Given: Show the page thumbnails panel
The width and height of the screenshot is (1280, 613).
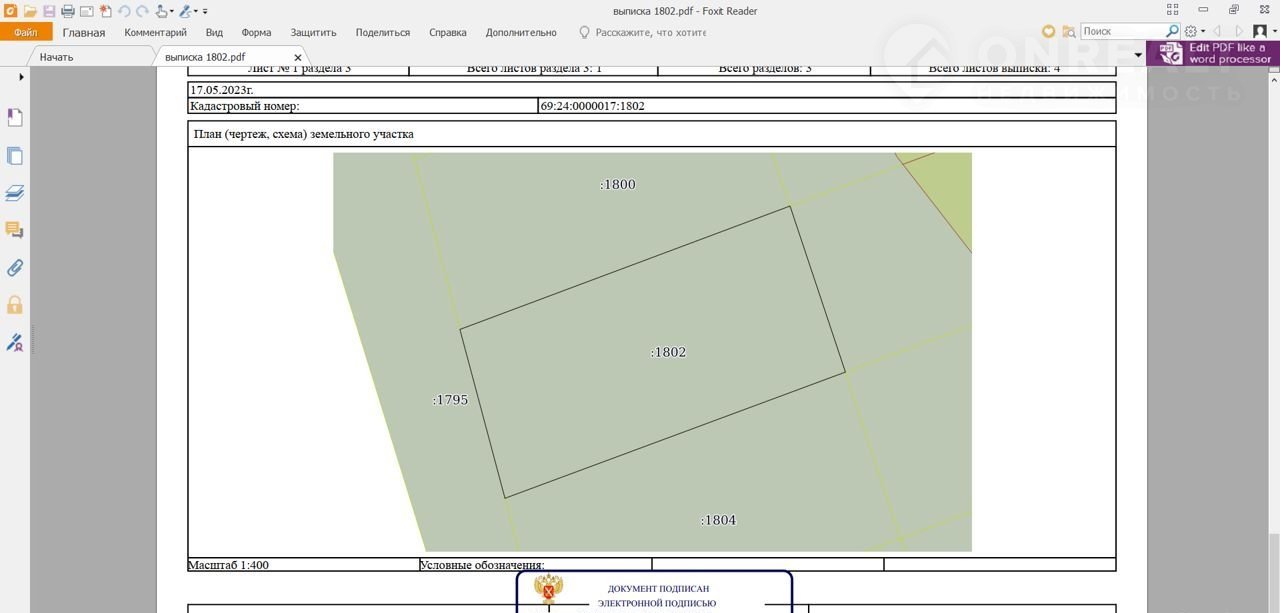Looking at the screenshot, I should tap(15, 156).
